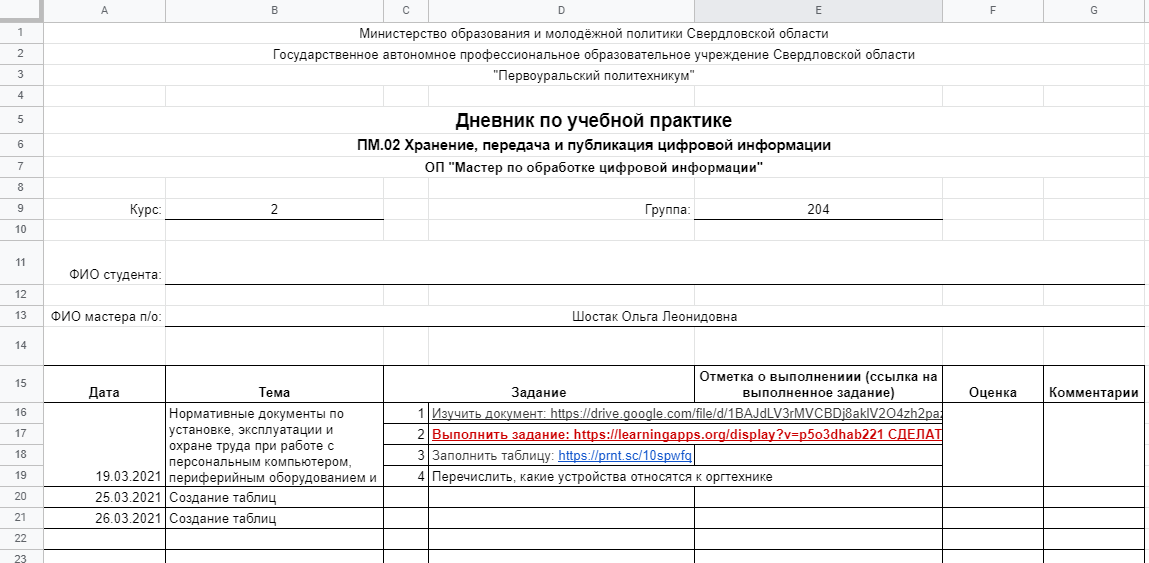Select column A header

pyautogui.click(x=105, y=10)
